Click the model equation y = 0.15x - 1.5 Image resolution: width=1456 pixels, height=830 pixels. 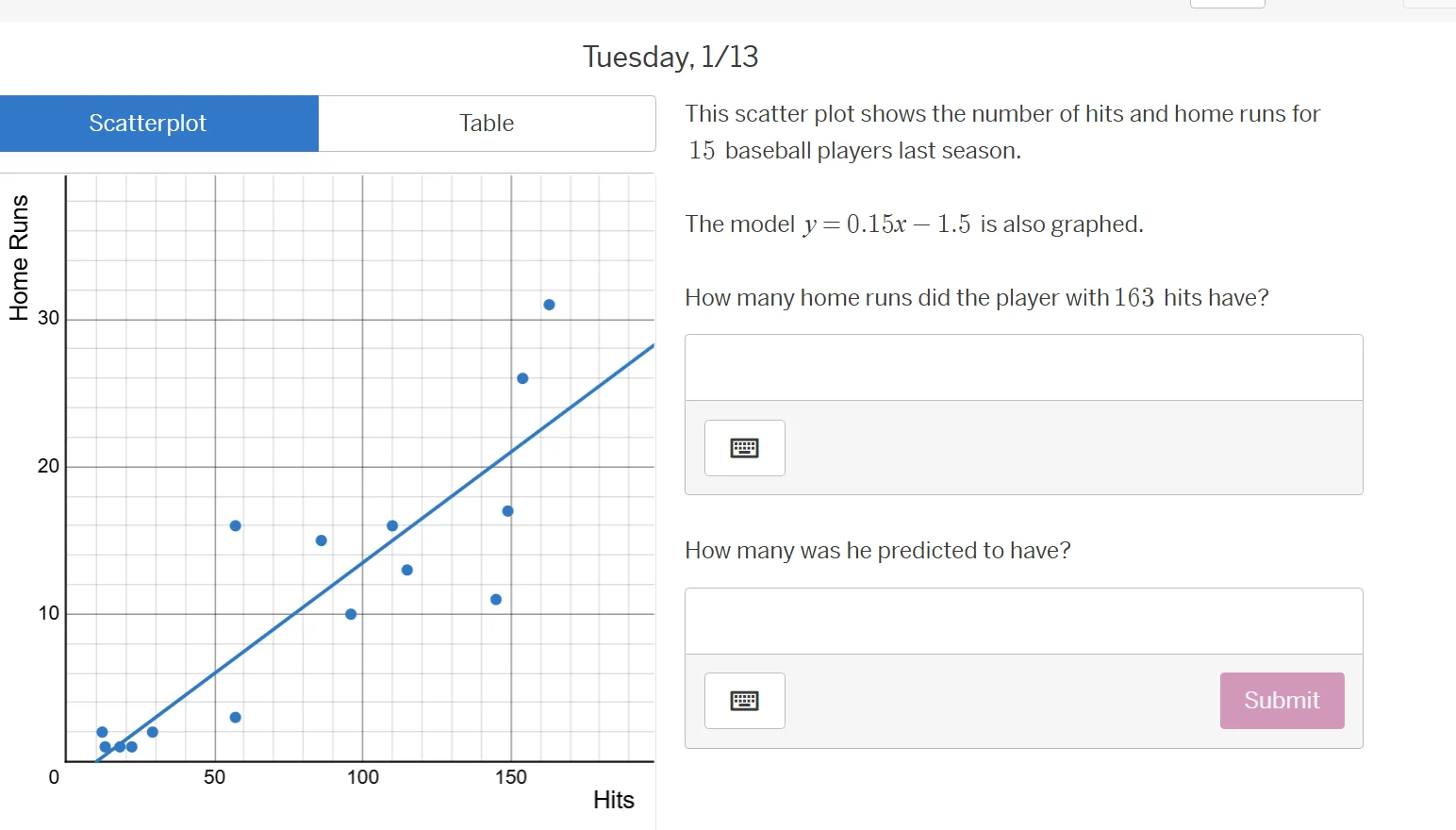tap(887, 224)
